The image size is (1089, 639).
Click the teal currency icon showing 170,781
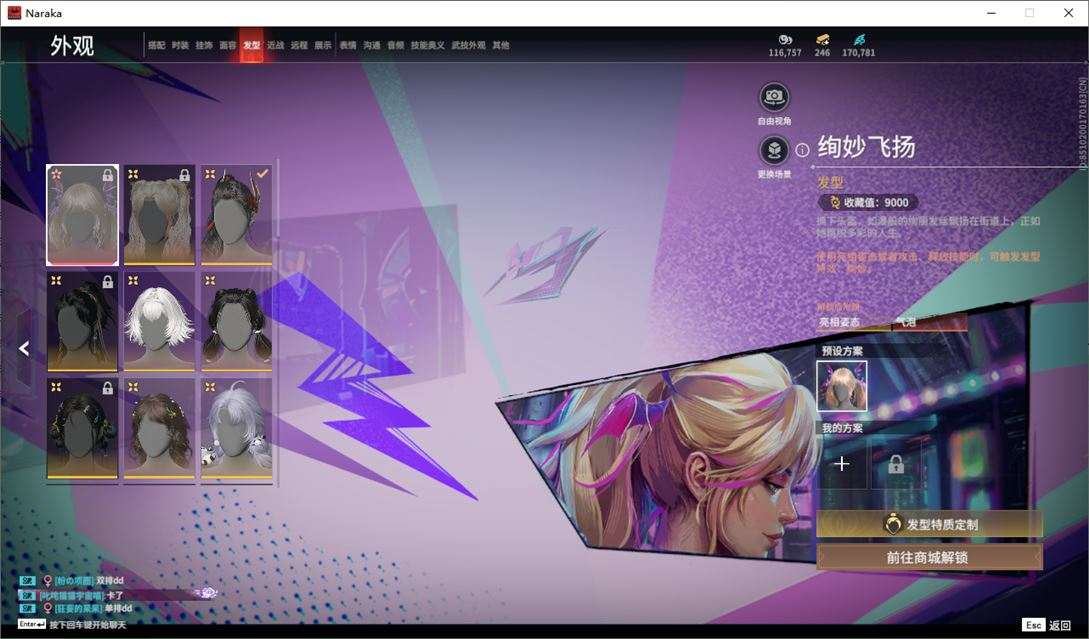coord(859,40)
